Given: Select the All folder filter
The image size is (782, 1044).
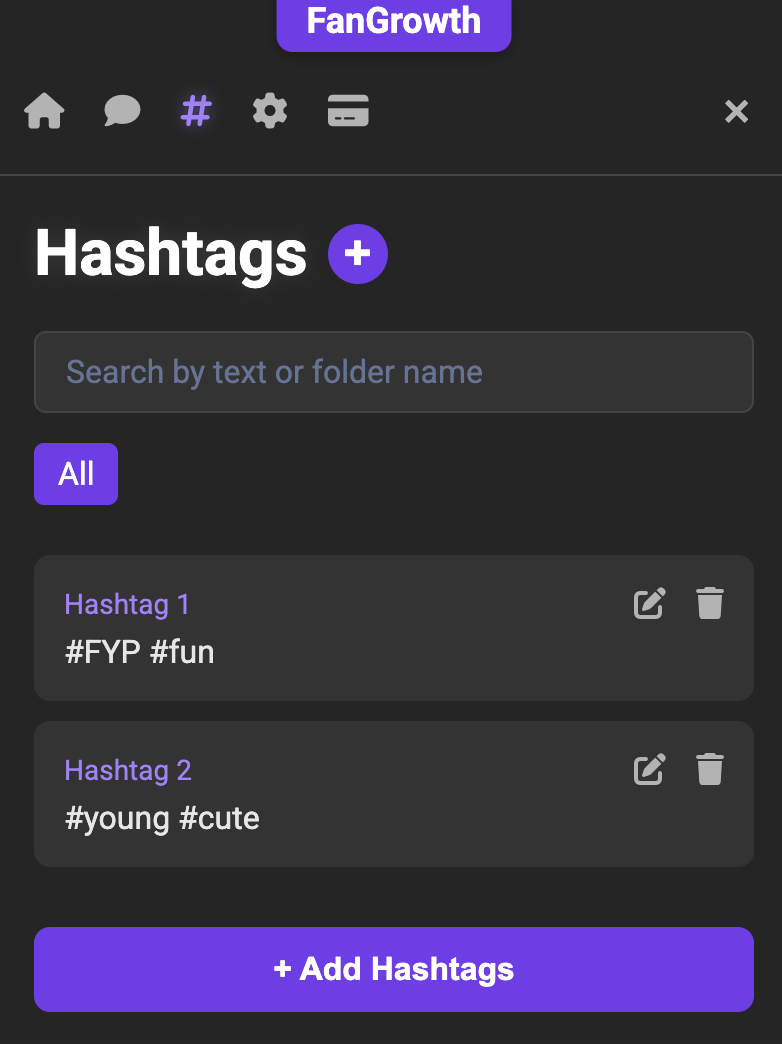Looking at the screenshot, I should [76, 474].
